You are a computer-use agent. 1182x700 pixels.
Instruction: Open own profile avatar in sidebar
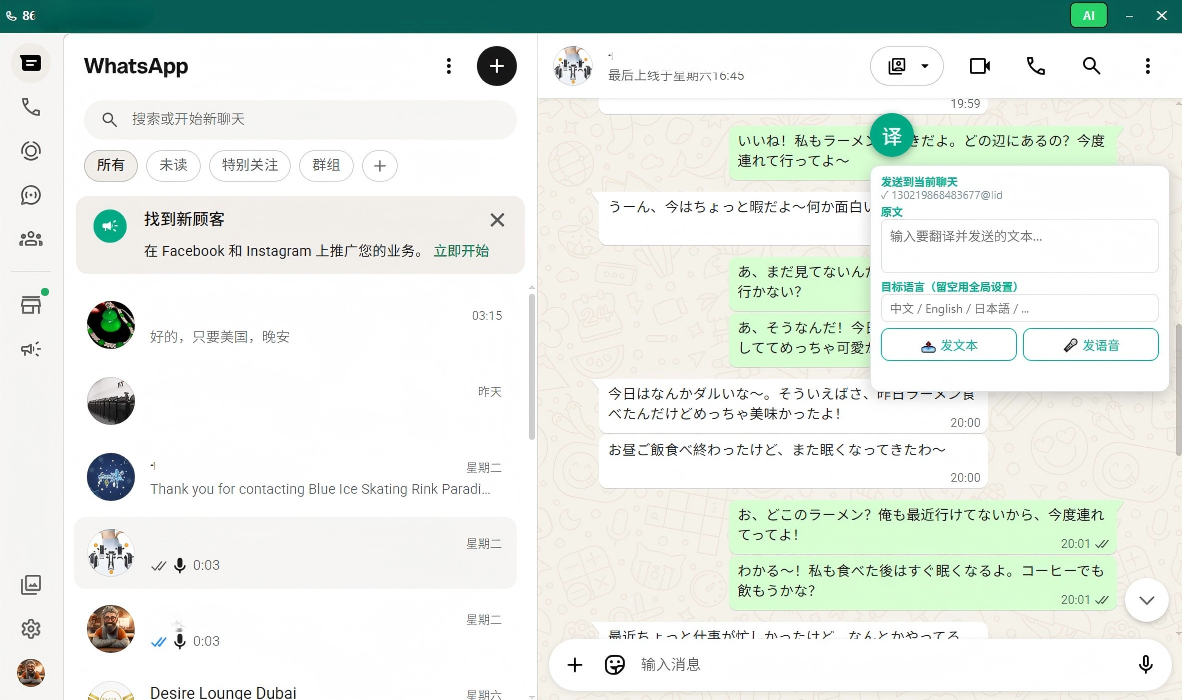click(x=31, y=672)
